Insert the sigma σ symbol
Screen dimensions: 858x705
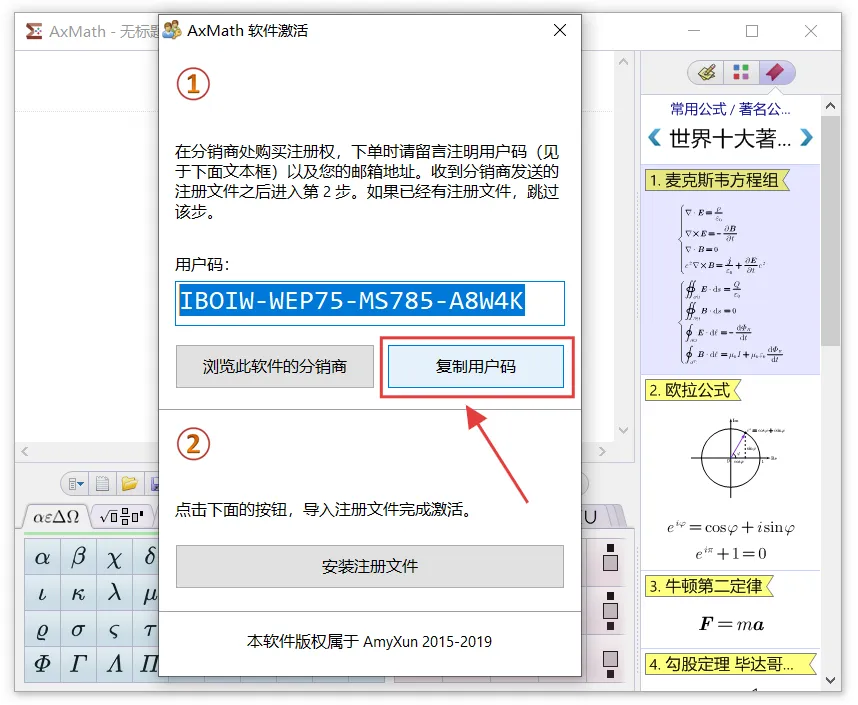click(78, 629)
